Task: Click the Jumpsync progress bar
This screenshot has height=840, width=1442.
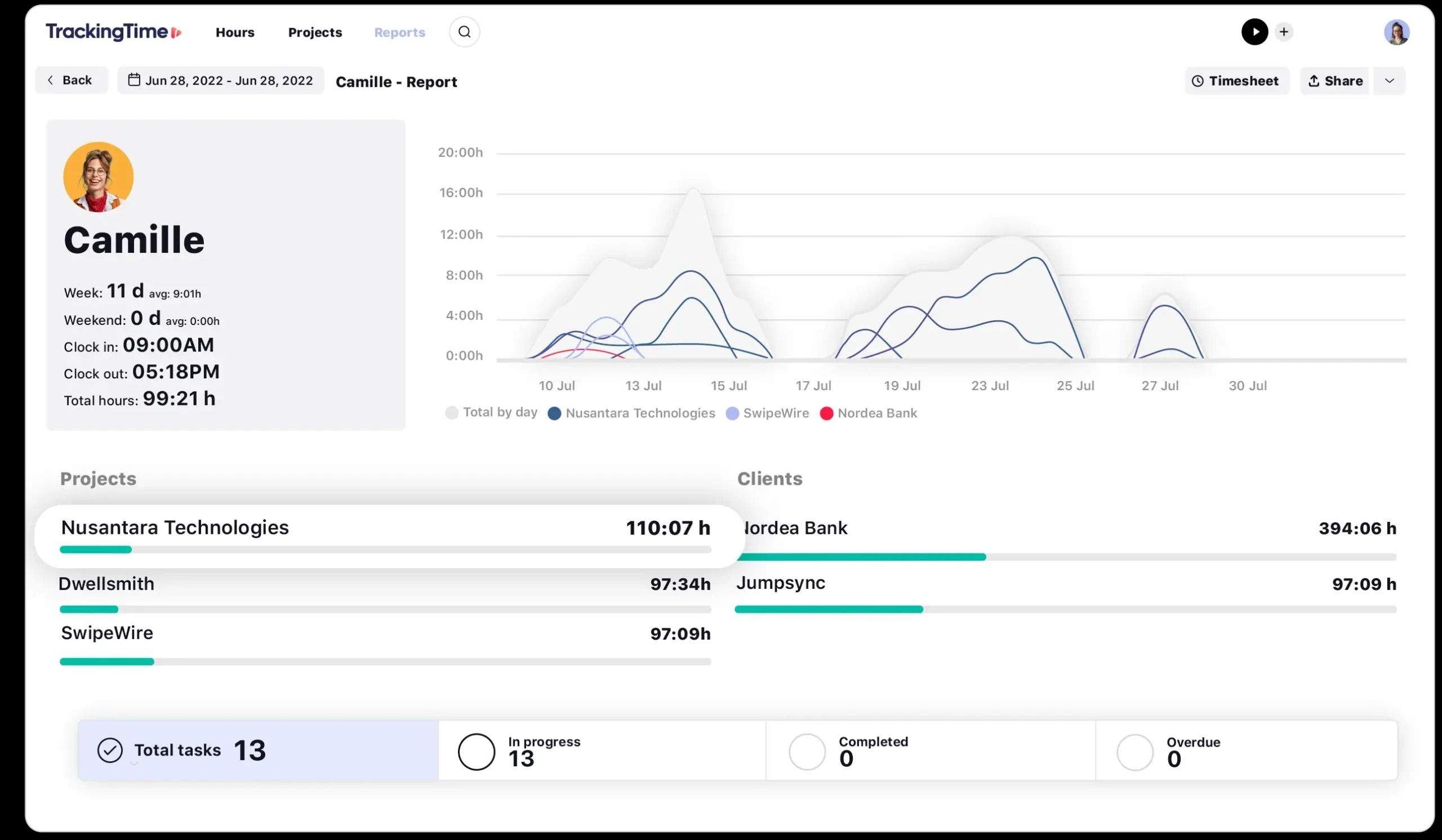Action: [1066, 610]
